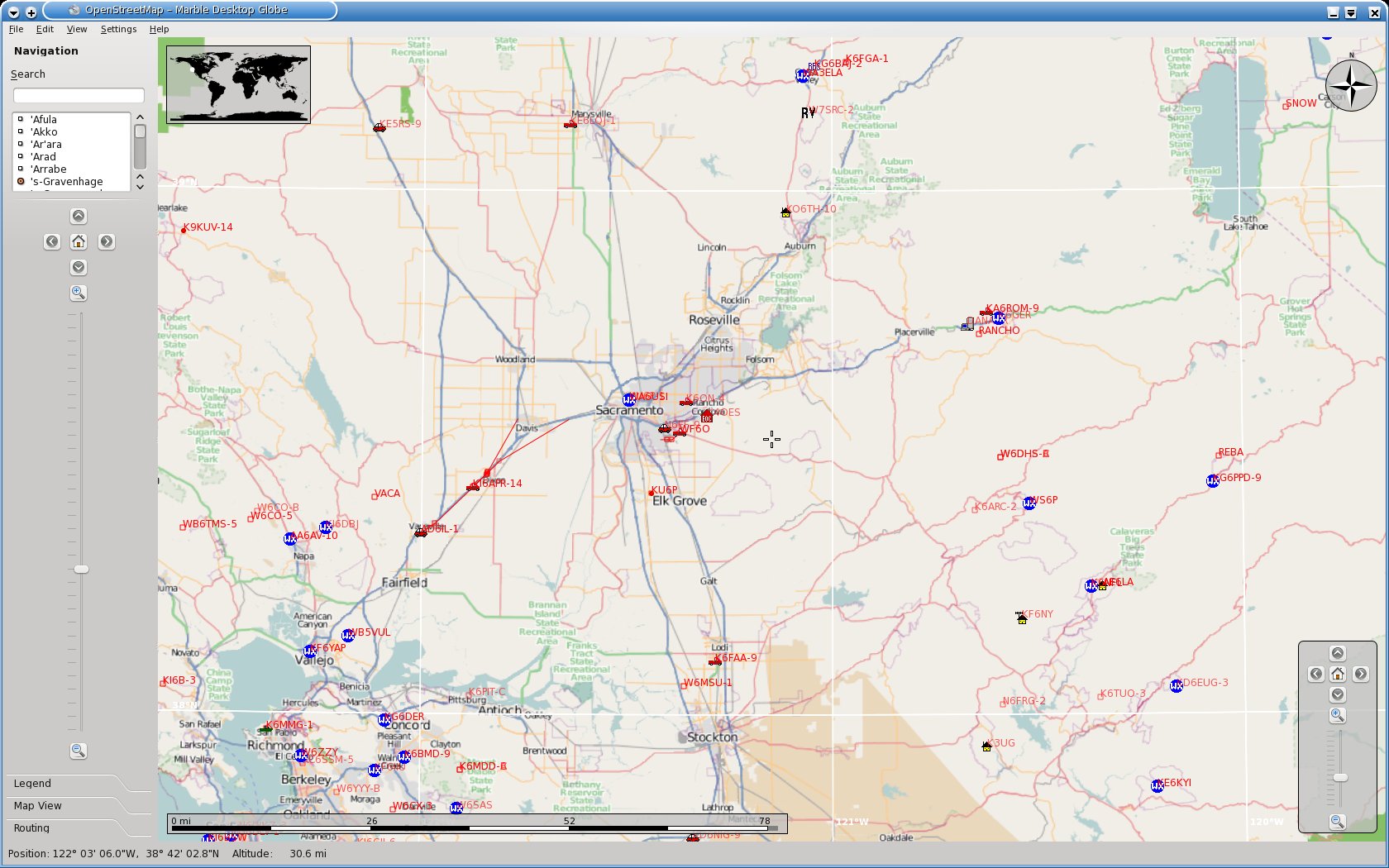The height and width of the screenshot is (868, 1389).
Task: Select the WA6USI station marker
Action: pyautogui.click(x=629, y=400)
